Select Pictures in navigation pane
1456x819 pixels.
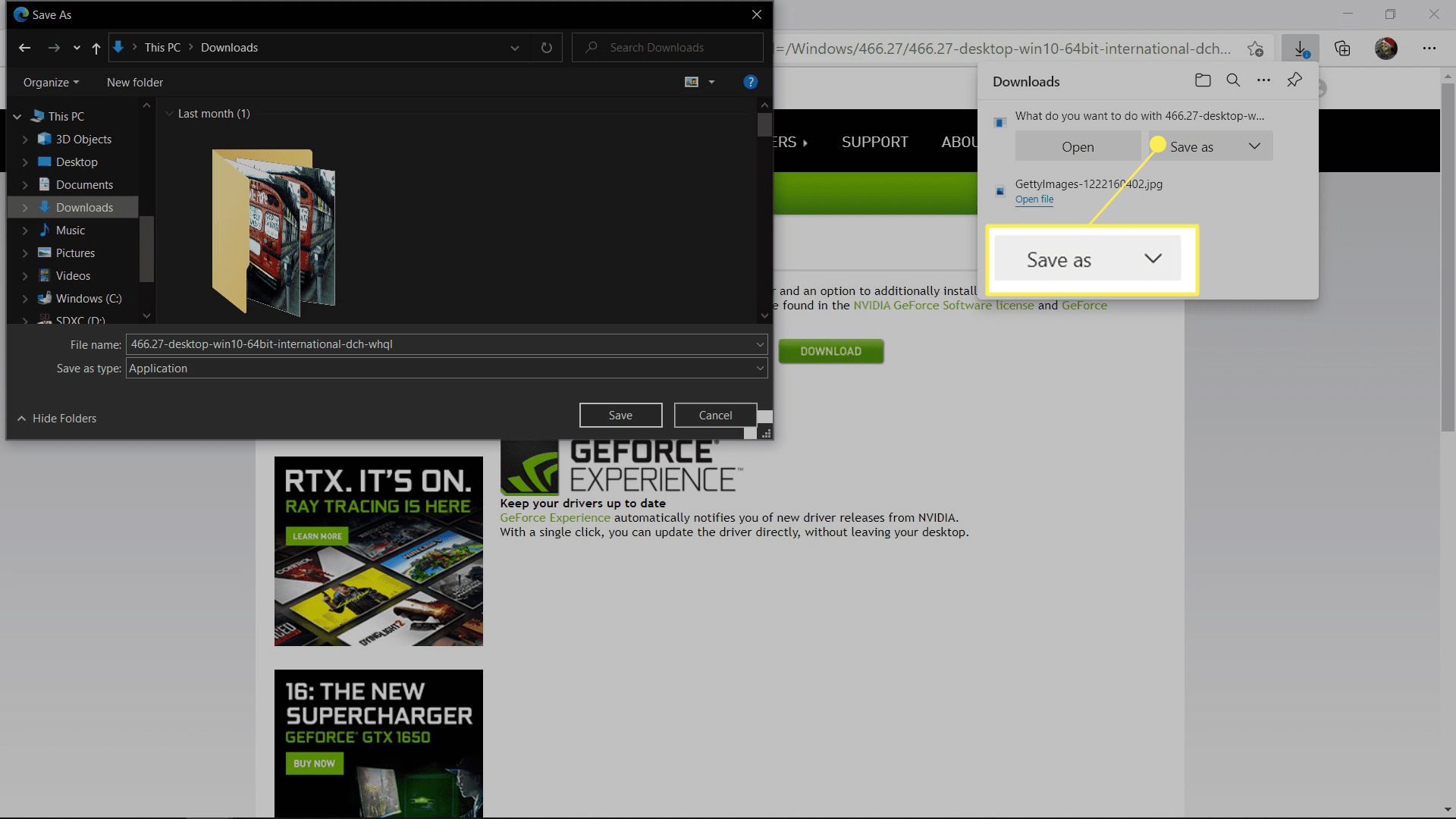tap(75, 253)
